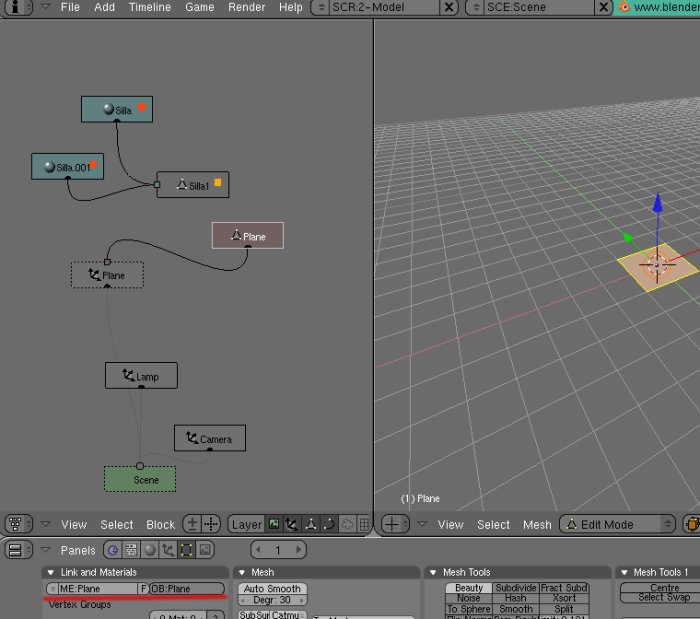The height and width of the screenshot is (619, 700).
Task: Collapse the Mesh Tools panel
Action: (433, 572)
